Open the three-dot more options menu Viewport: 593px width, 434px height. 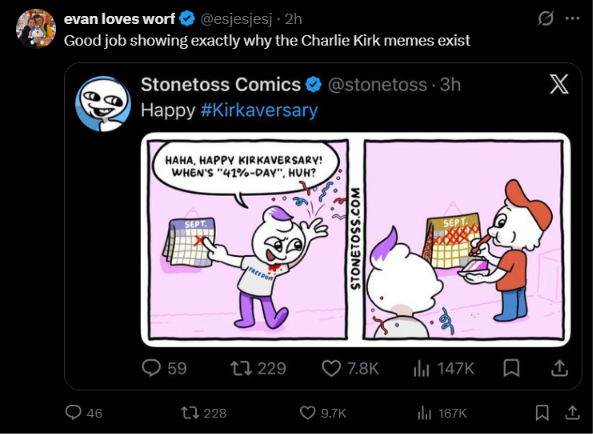[x=572, y=18]
